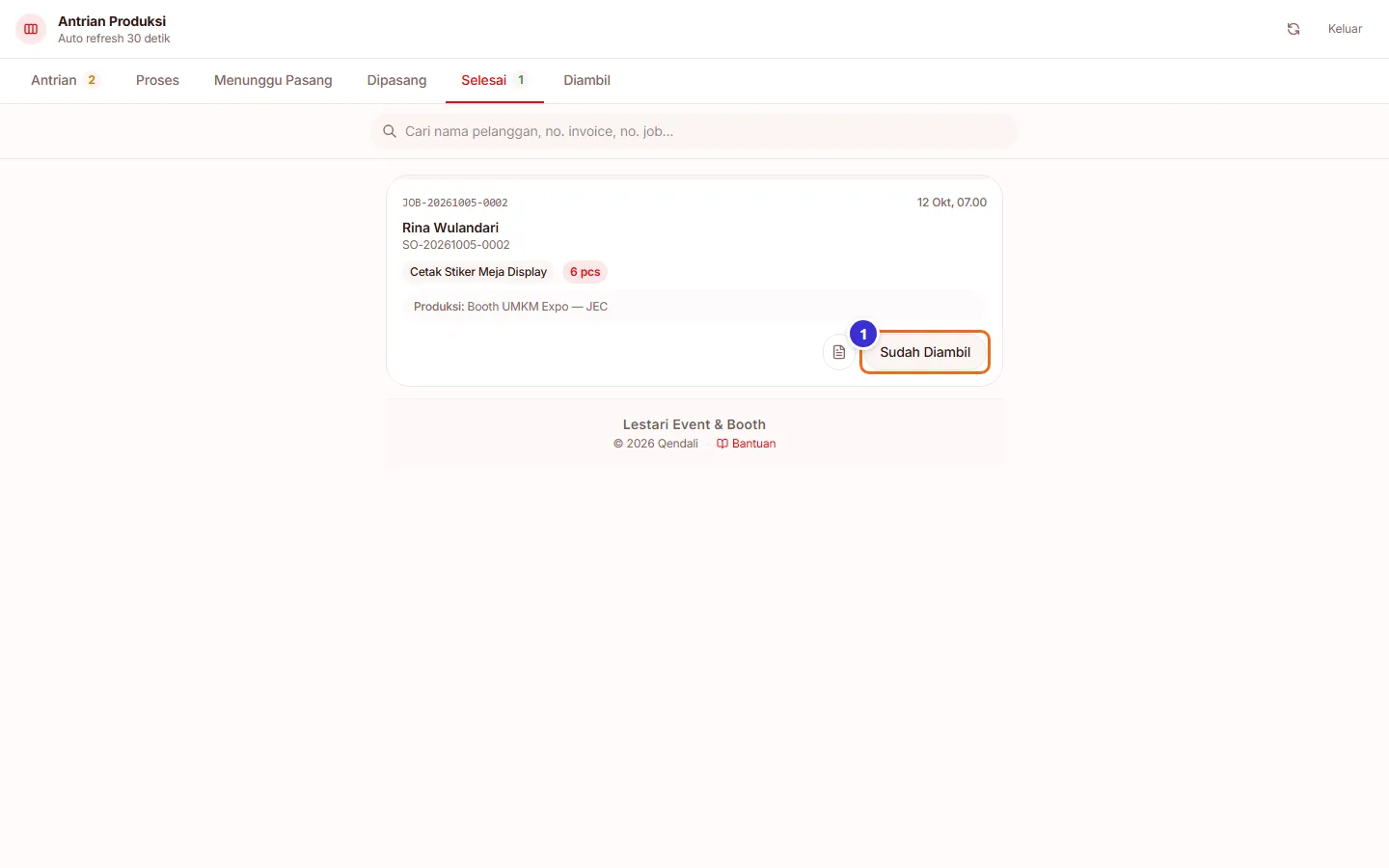Viewport: 1389px width, 868px height.
Task: Click the Antrian Produksi logo icon
Action: click(x=31, y=29)
